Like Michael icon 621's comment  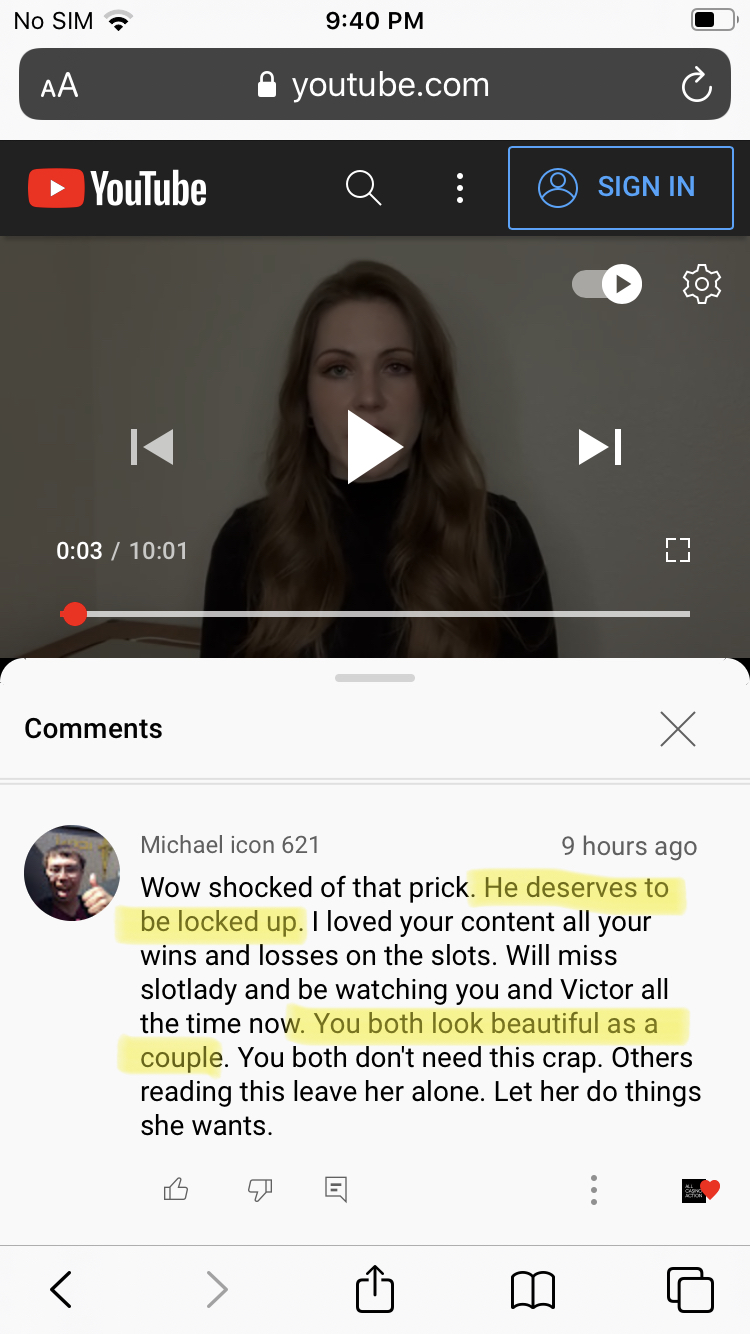(176, 1188)
